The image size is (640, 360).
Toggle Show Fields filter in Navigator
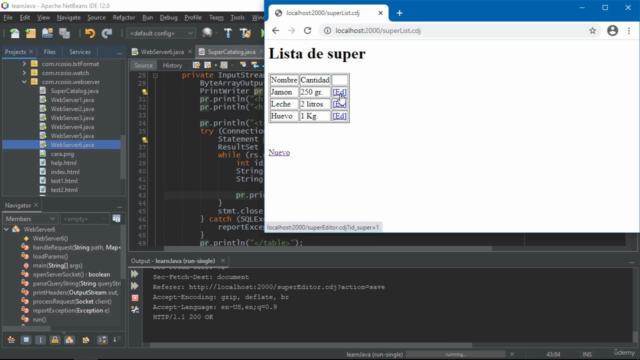click(x=26, y=340)
